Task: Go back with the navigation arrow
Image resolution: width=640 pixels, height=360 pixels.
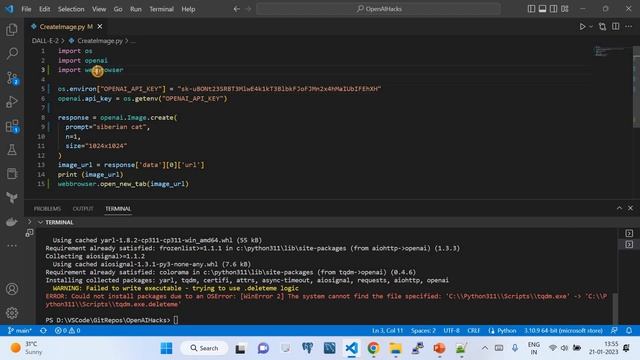Action: pos(236,9)
